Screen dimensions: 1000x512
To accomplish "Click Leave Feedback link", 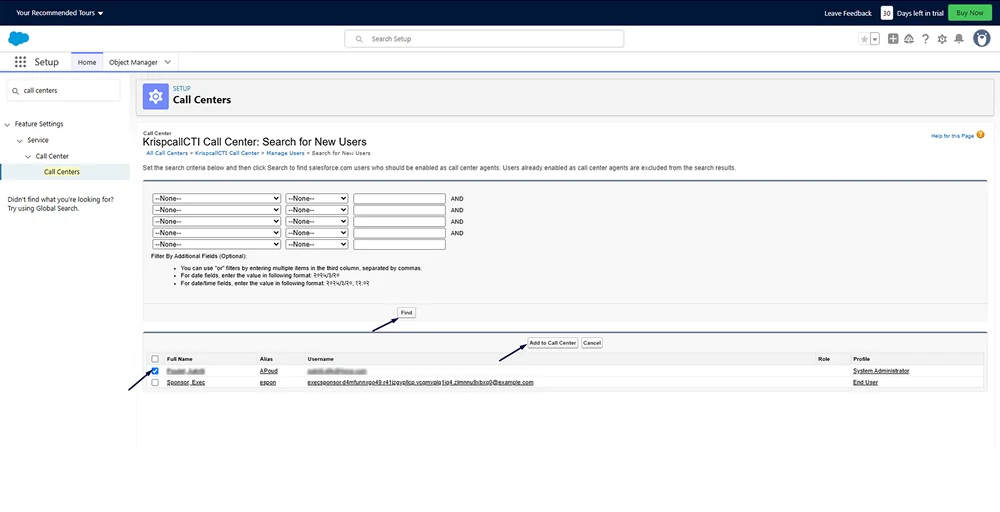I will coord(848,13).
